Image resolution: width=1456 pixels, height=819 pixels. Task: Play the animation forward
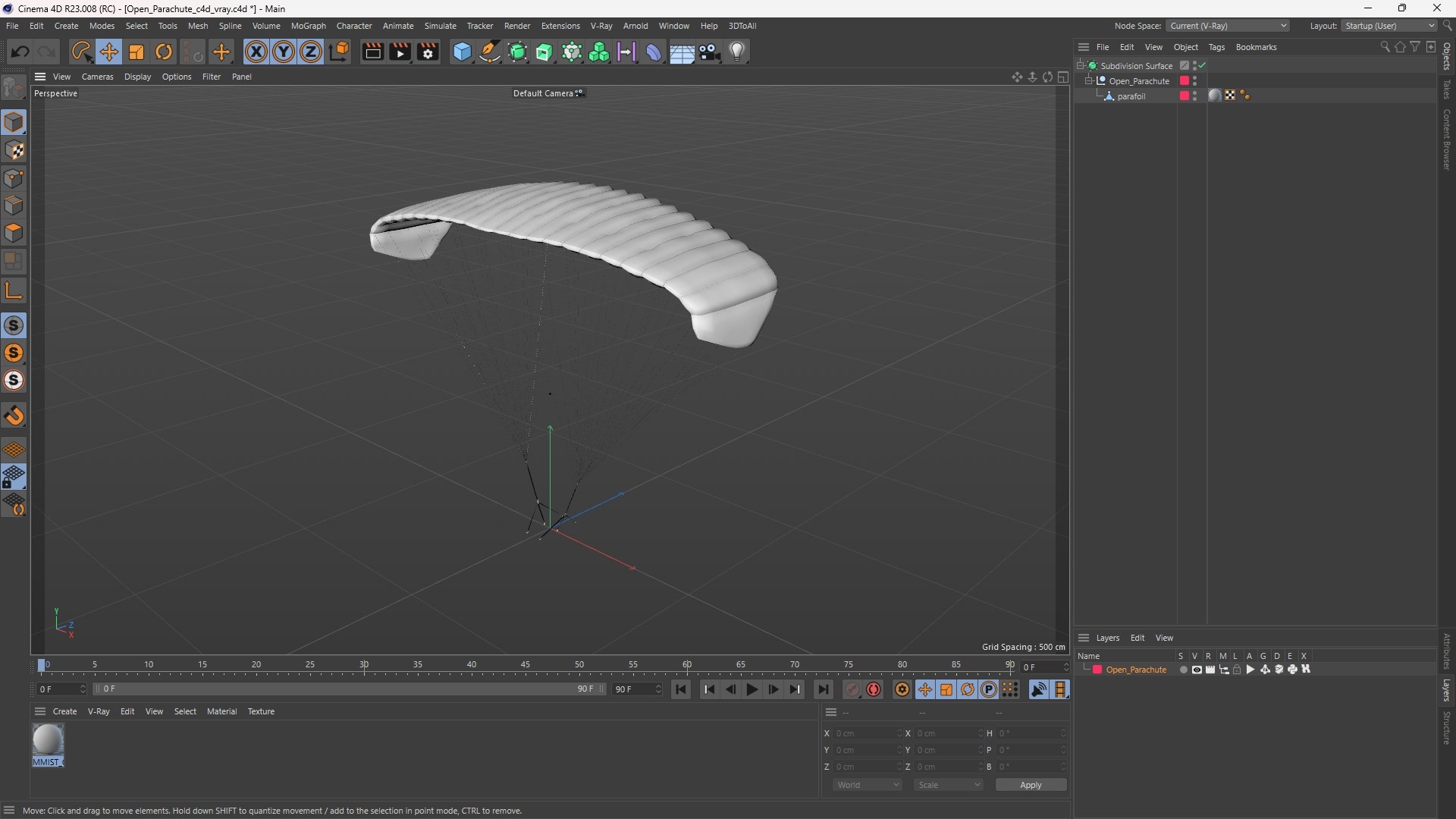coord(752,689)
